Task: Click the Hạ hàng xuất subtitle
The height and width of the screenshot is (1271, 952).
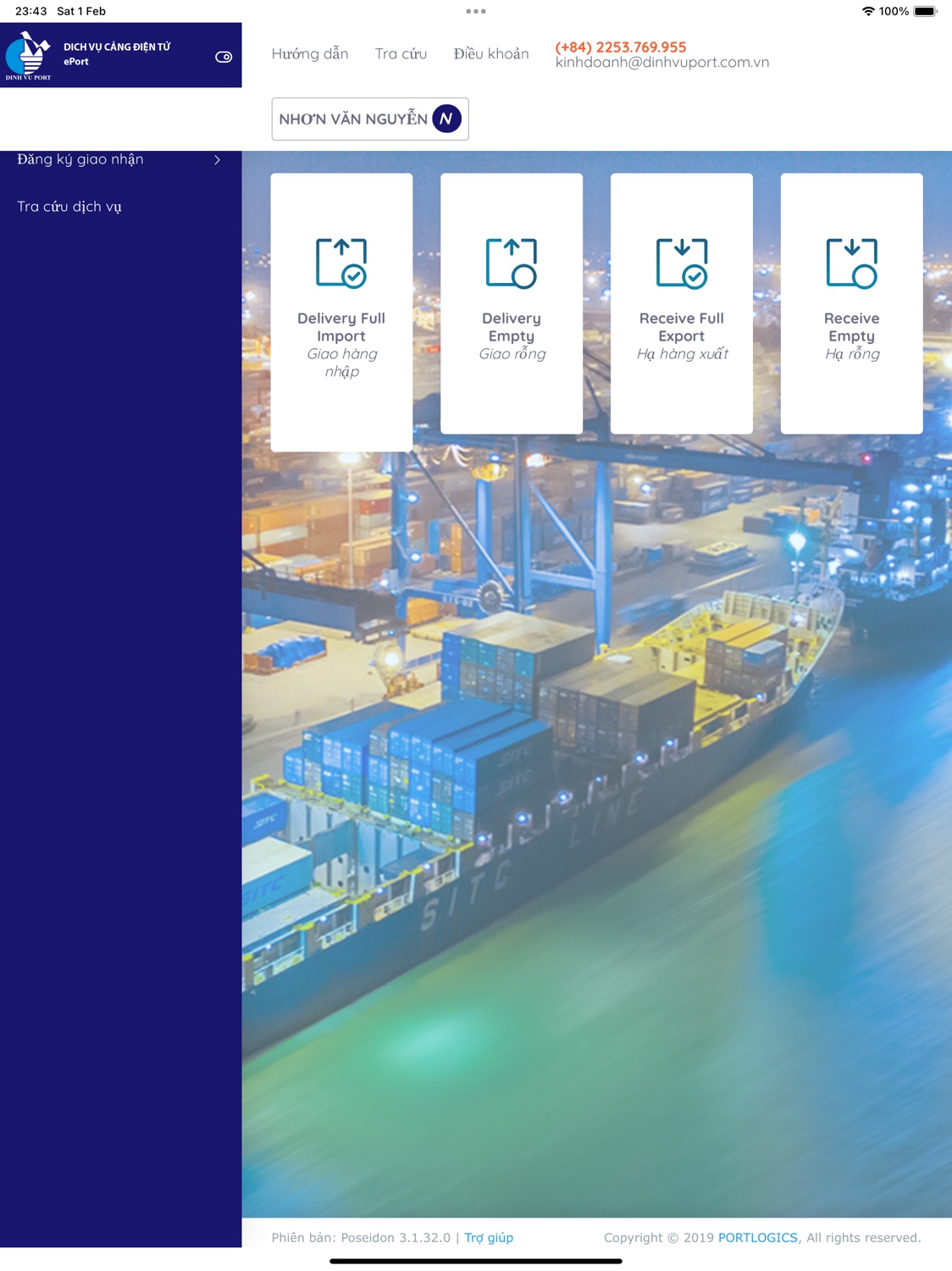Action: point(683,354)
